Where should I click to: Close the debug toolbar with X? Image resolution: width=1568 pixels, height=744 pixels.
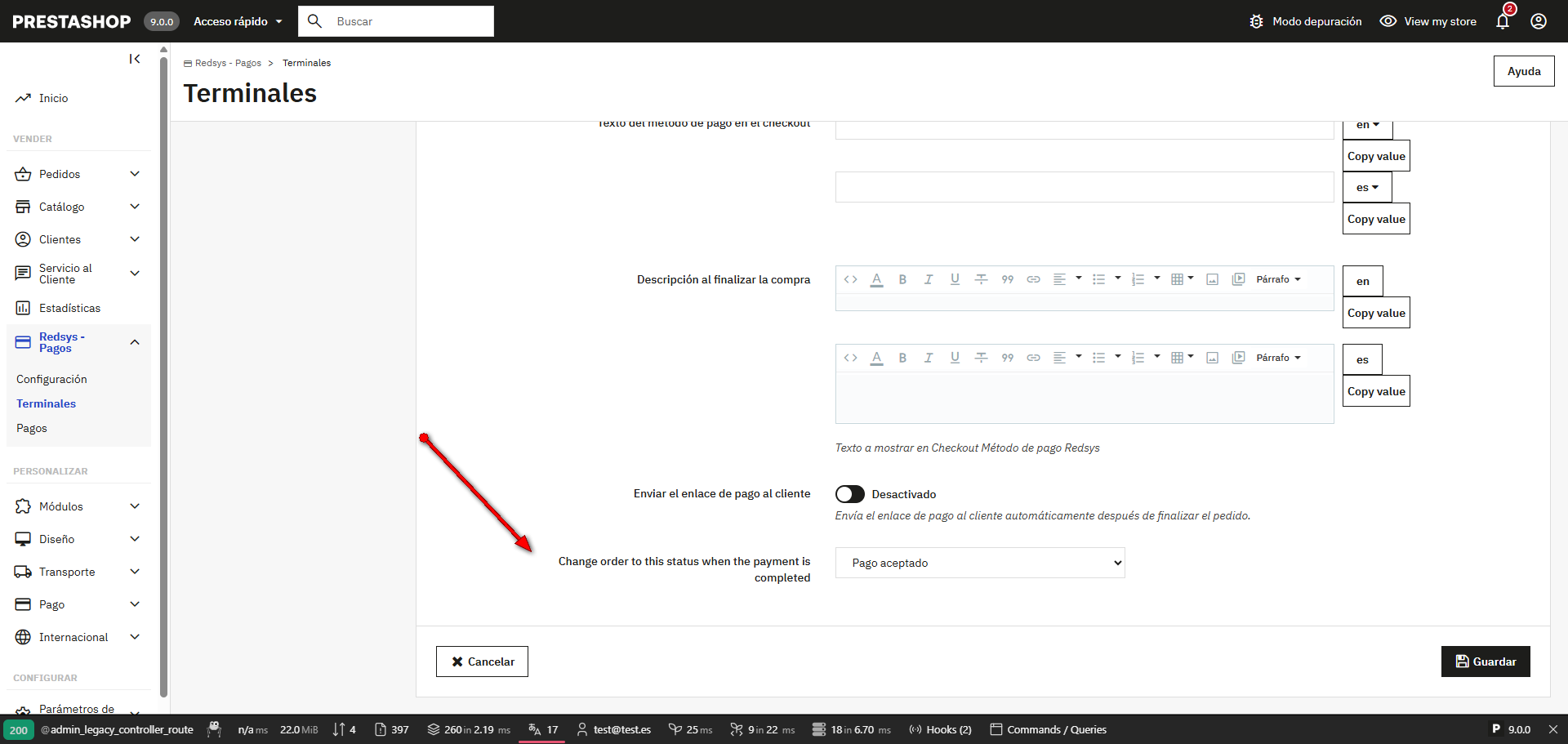pyautogui.click(x=1553, y=729)
